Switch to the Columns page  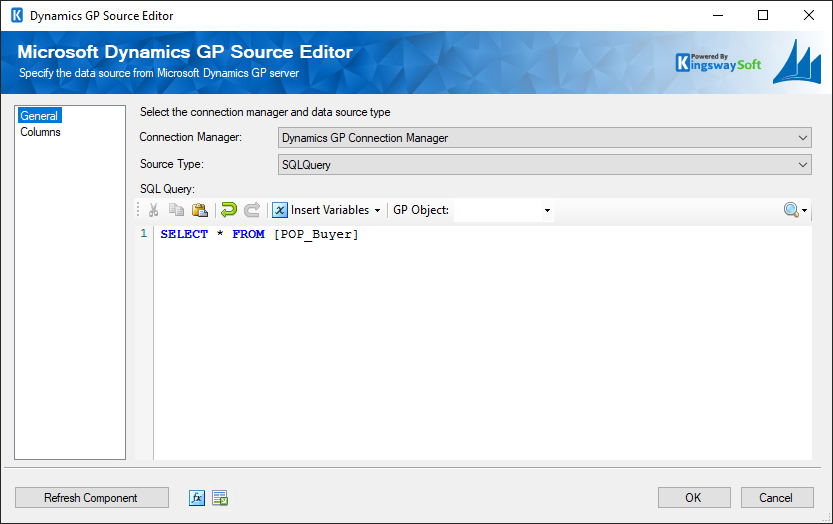point(40,132)
